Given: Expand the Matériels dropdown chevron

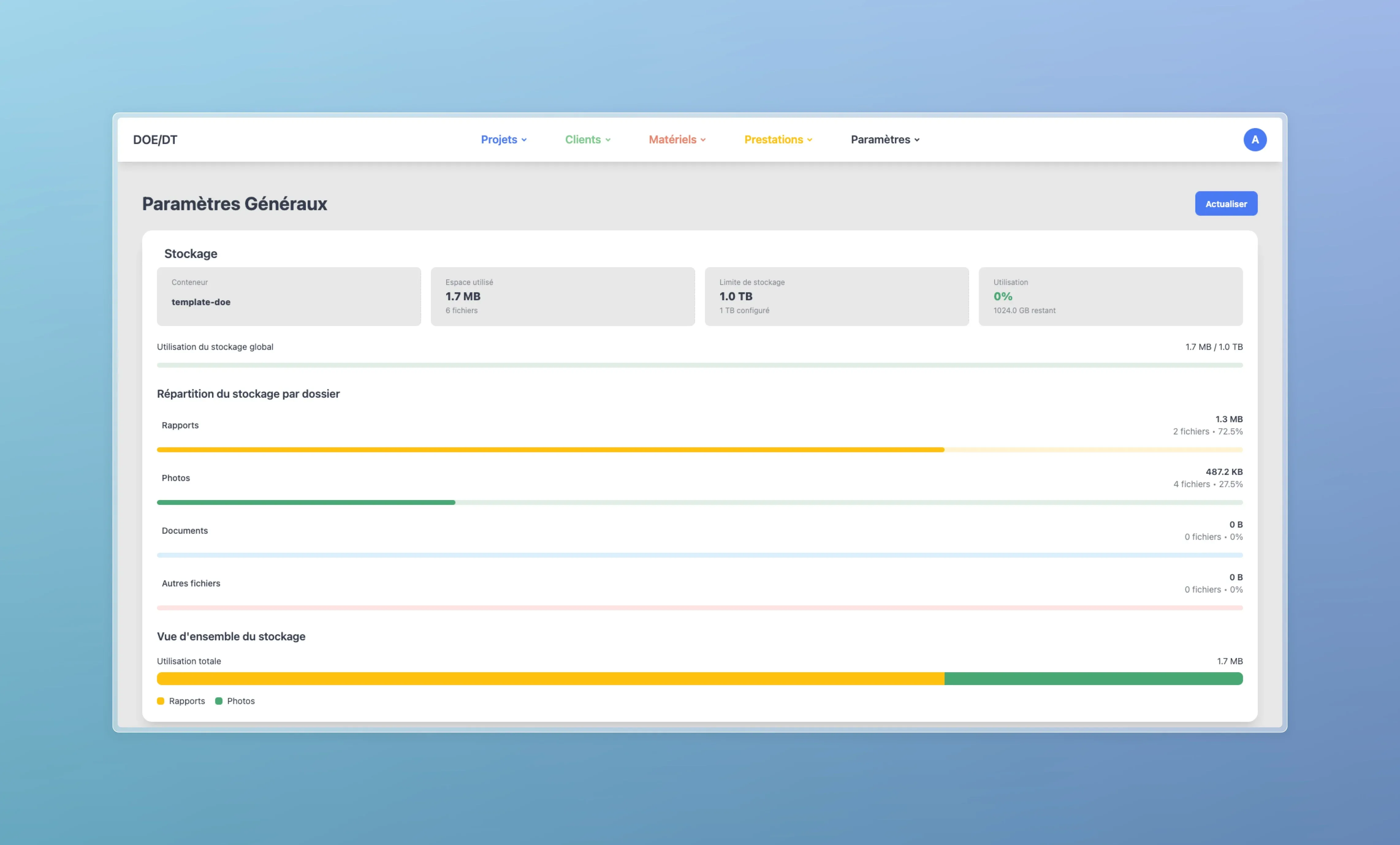Looking at the screenshot, I should 703,140.
